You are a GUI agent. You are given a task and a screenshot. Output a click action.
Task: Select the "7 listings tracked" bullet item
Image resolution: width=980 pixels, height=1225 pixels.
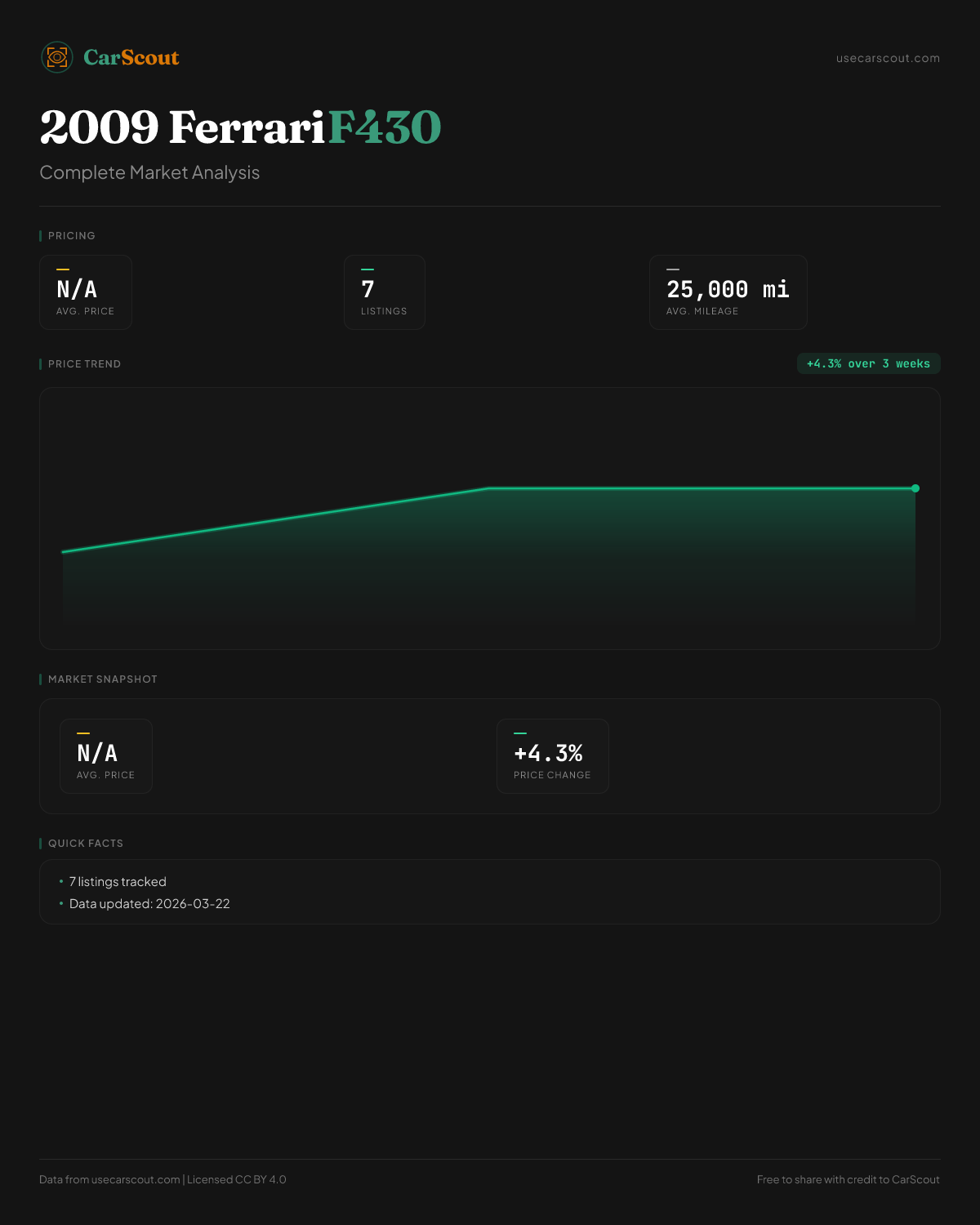click(118, 882)
